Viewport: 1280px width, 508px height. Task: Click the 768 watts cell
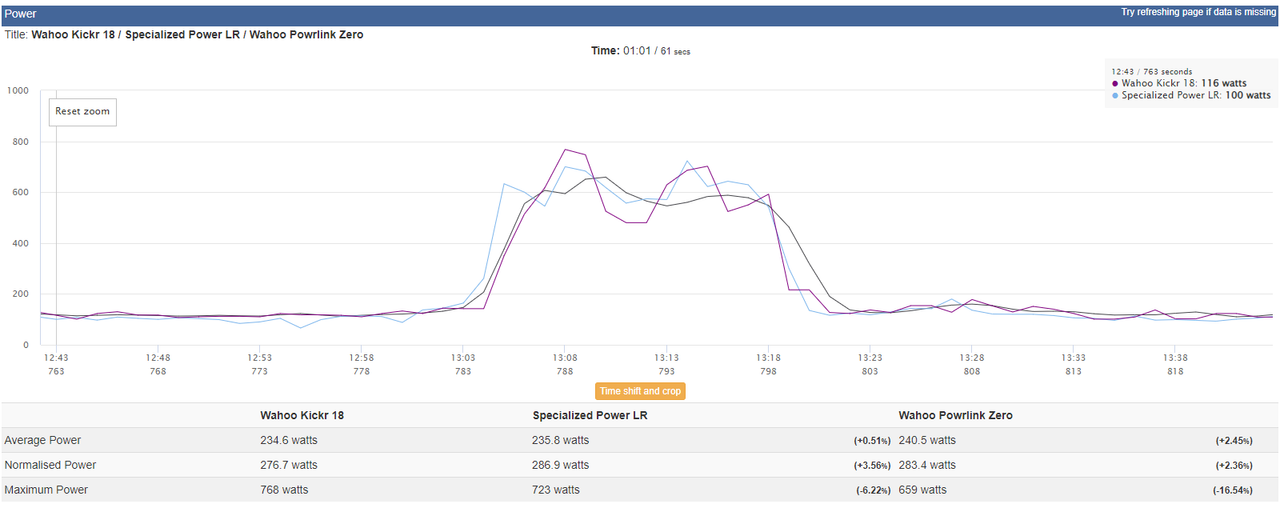point(284,490)
